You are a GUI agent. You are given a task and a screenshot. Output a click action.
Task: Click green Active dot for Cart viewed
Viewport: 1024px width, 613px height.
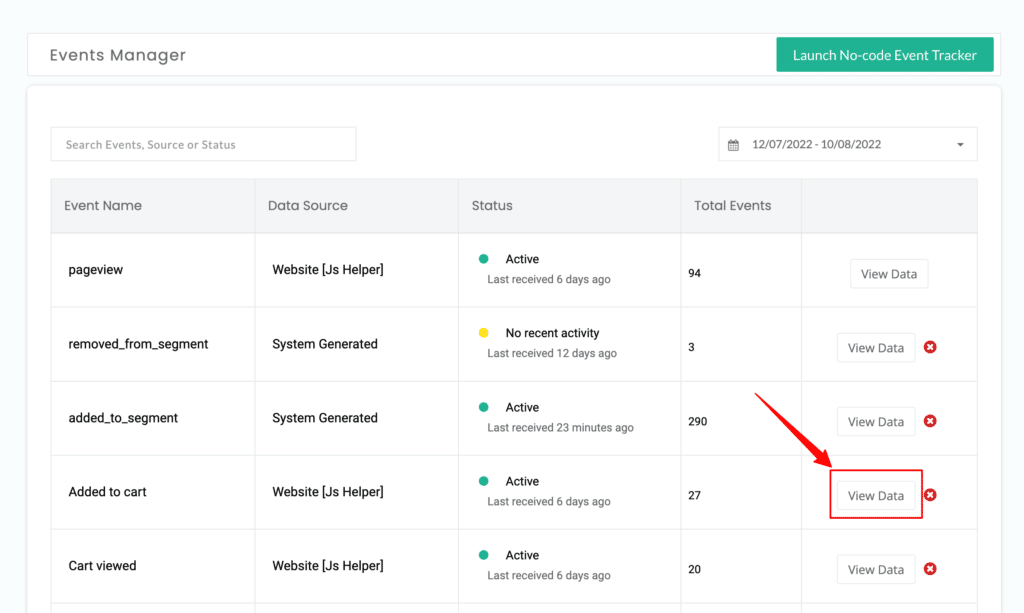point(483,555)
